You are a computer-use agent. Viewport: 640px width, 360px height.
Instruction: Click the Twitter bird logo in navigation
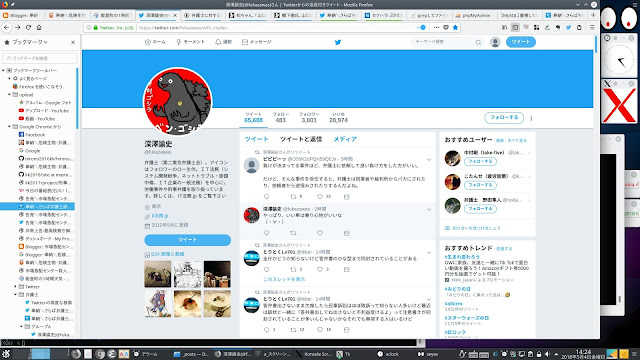point(338,42)
